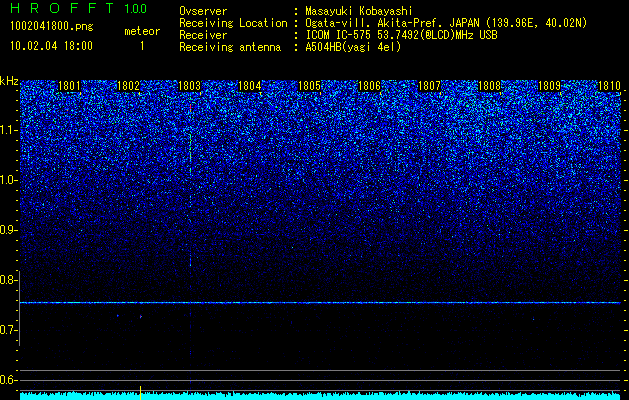Screen dimensions: 629x400
Task: Click the 1810 time marker
Action: click(609, 86)
